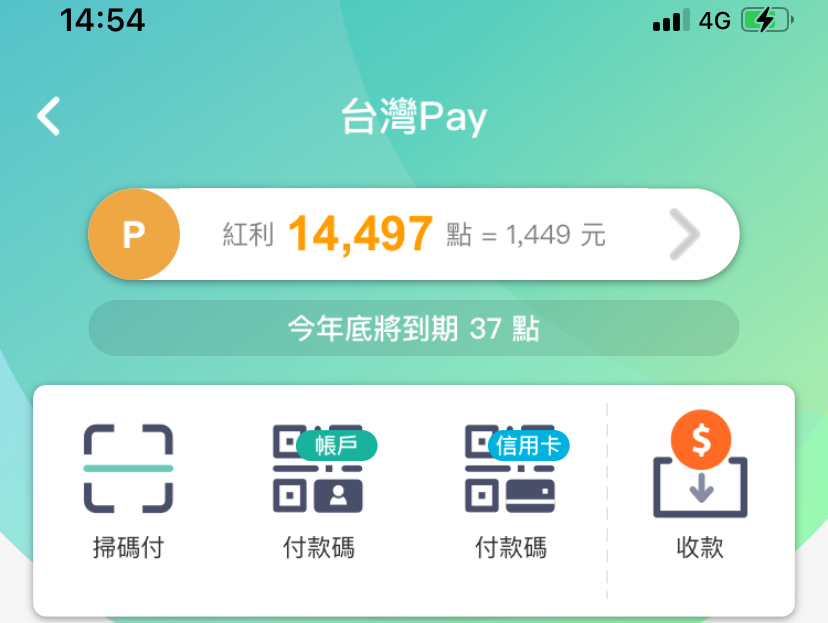Select the 掃碼付 label

[129, 547]
